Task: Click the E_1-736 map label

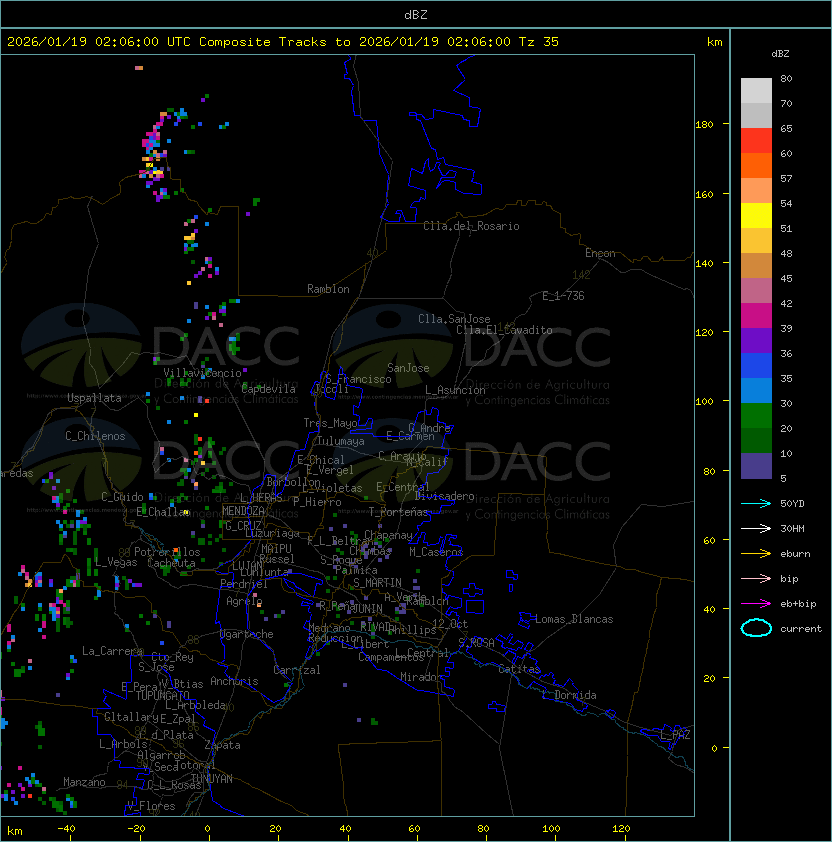Action: coord(563,296)
